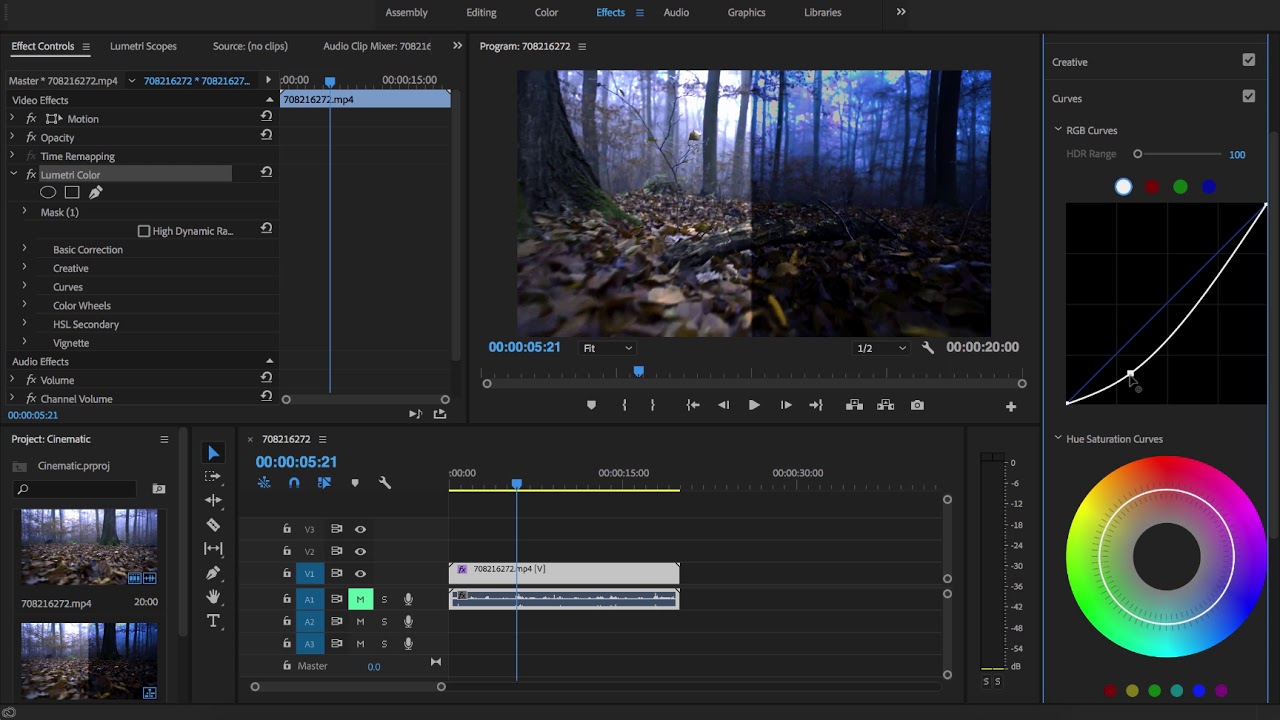Click the Lift button in Program monitor
The image size is (1280, 720).
tap(854, 405)
